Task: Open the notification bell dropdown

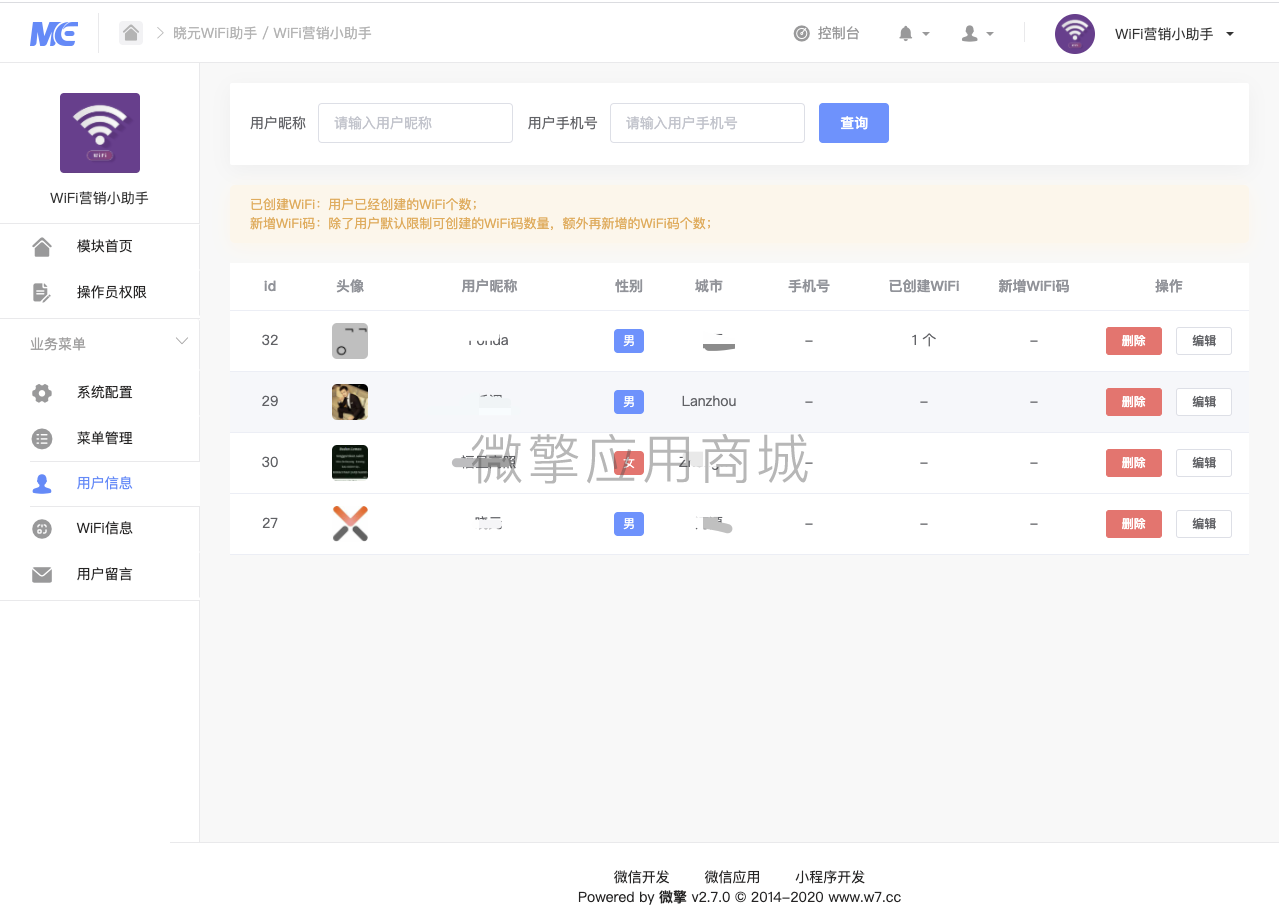Action: coord(914,33)
